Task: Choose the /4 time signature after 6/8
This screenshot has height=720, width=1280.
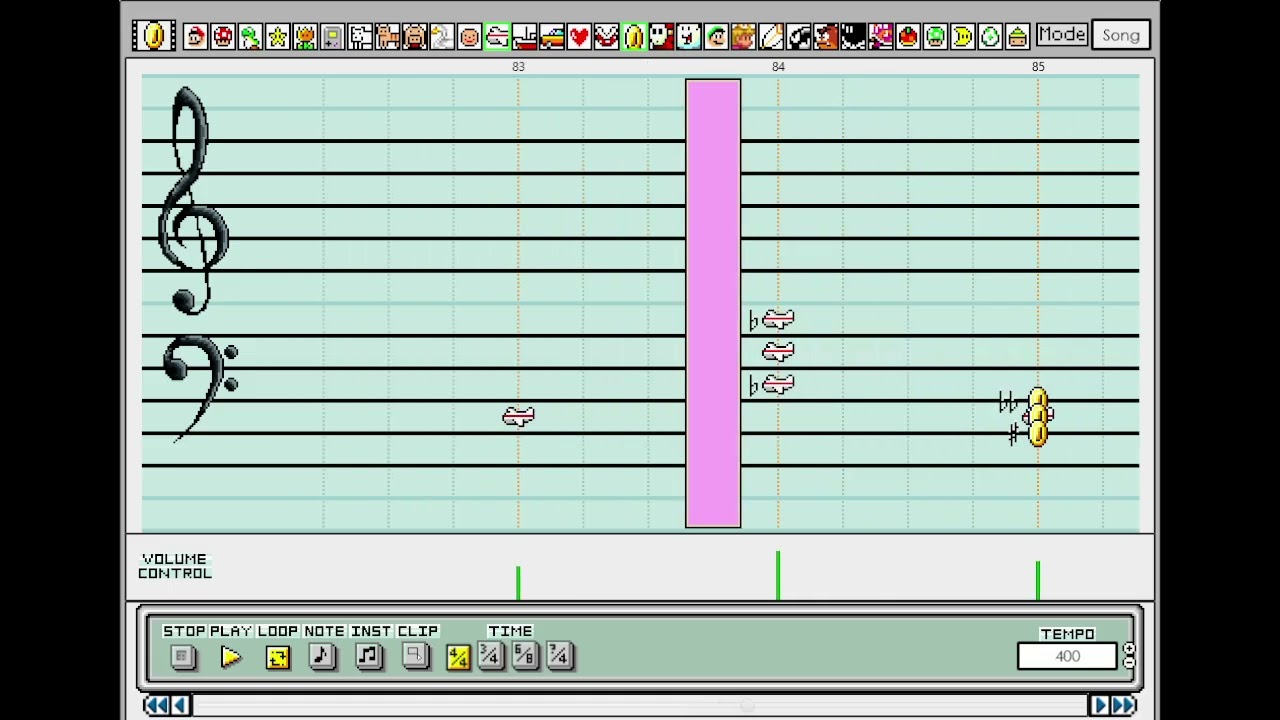Action: tap(558, 656)
